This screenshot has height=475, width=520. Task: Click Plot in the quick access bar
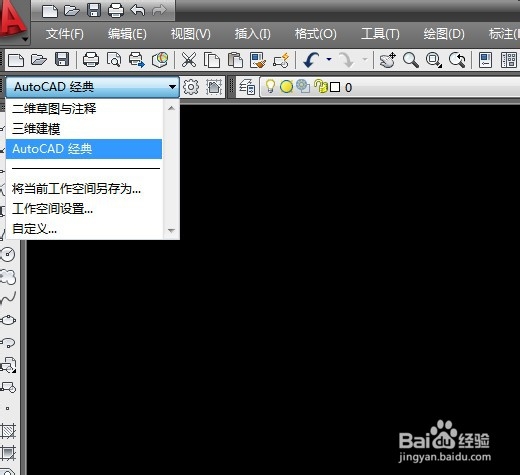116,10
